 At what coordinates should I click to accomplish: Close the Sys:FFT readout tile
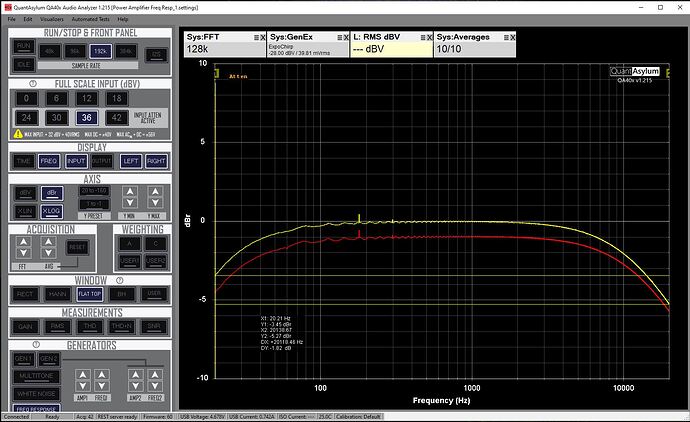click(x=263, y=37)
